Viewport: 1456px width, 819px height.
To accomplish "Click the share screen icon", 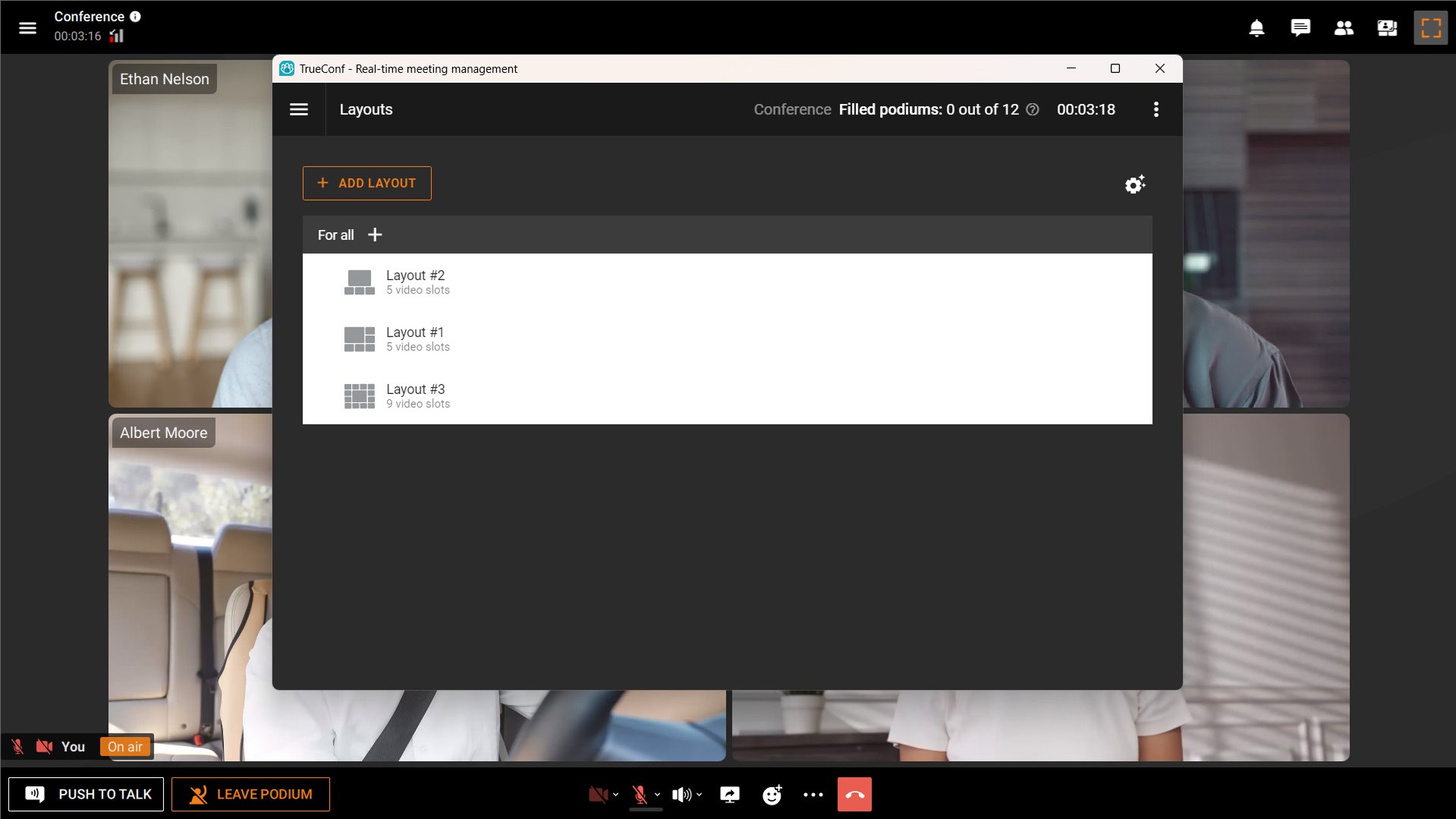I will [x=729, y=795].
